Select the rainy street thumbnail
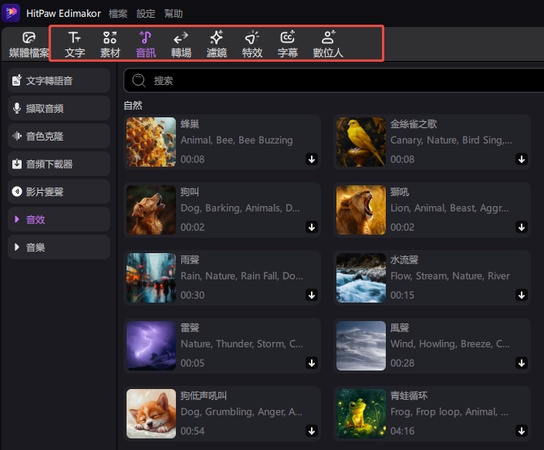 151,278
